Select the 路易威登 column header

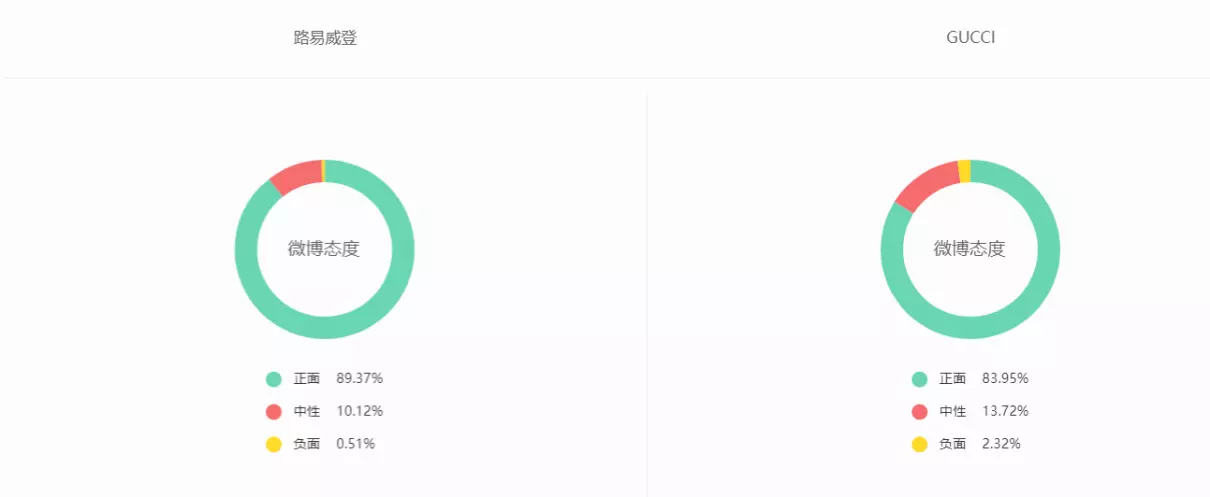tap(325, 38)
